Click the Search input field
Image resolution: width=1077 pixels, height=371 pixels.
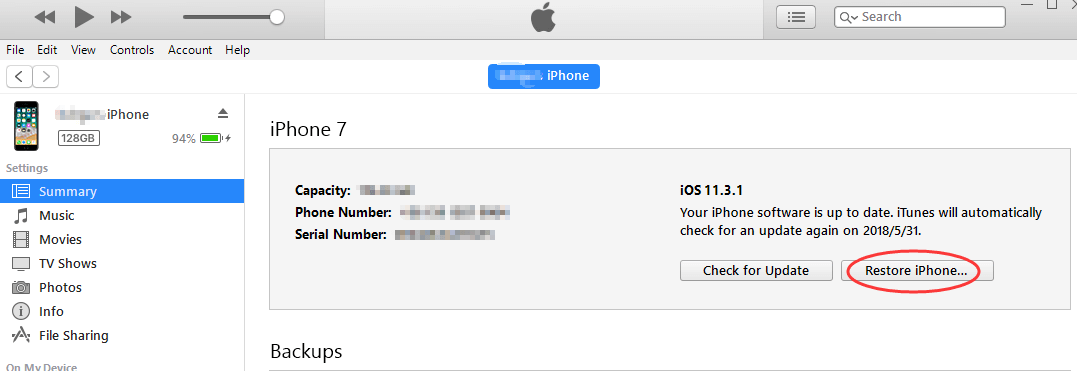coord(920,17)
